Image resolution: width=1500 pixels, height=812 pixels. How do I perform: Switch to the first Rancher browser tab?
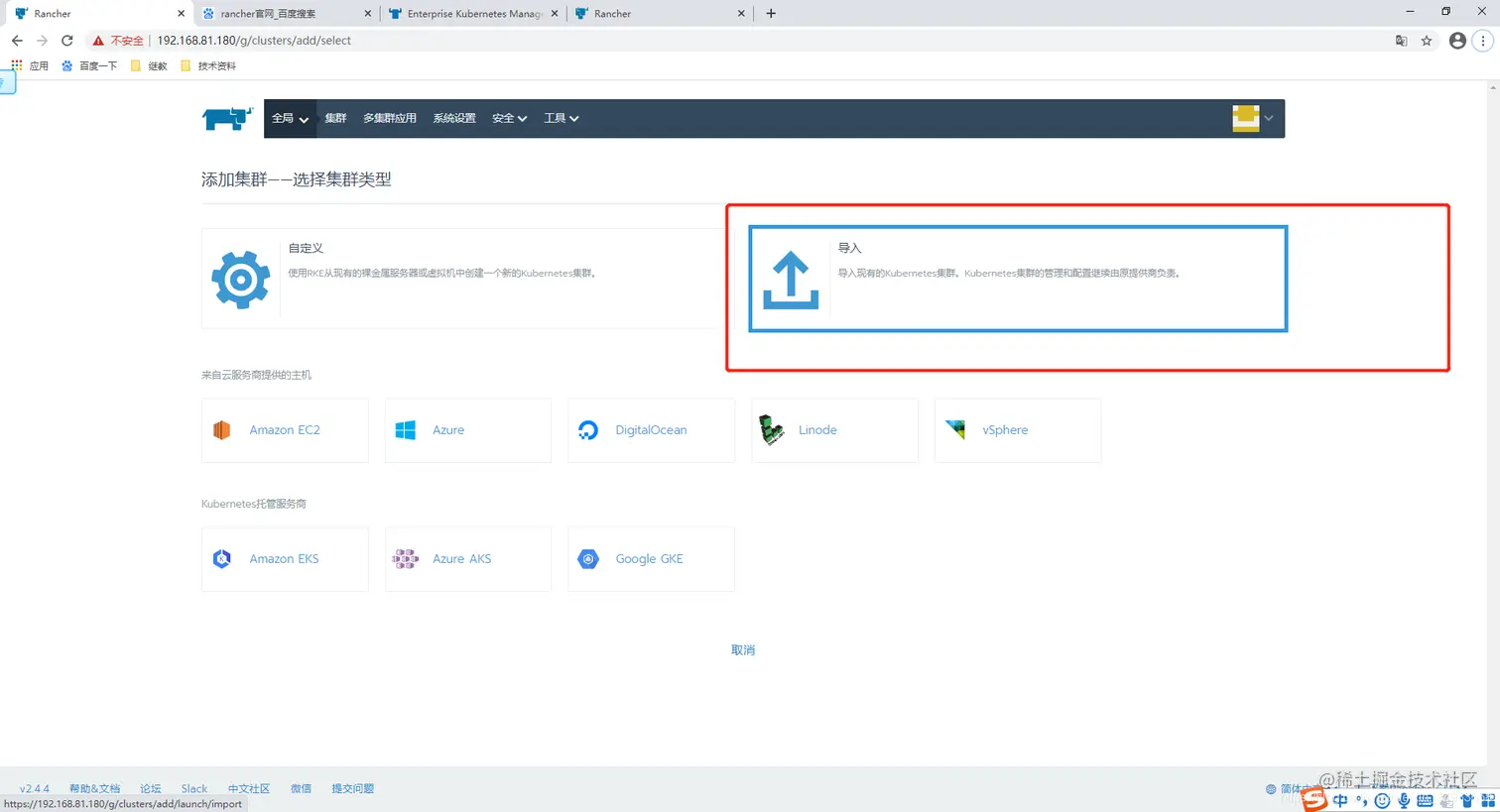(x=97, y=14)
